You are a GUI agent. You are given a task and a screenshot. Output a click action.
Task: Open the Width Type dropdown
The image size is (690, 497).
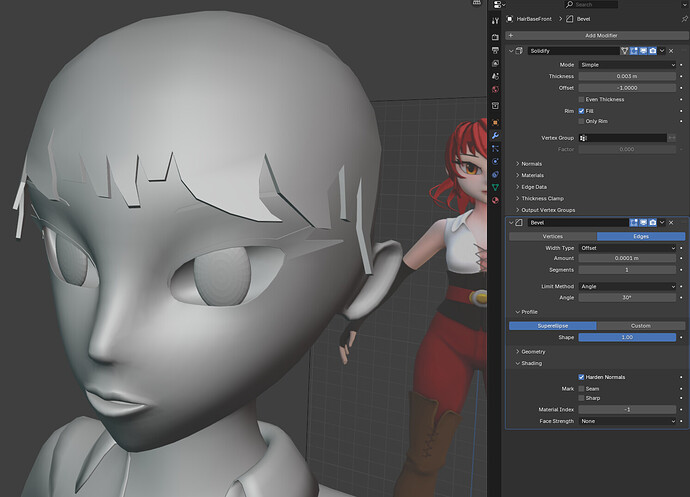point(627,248)
